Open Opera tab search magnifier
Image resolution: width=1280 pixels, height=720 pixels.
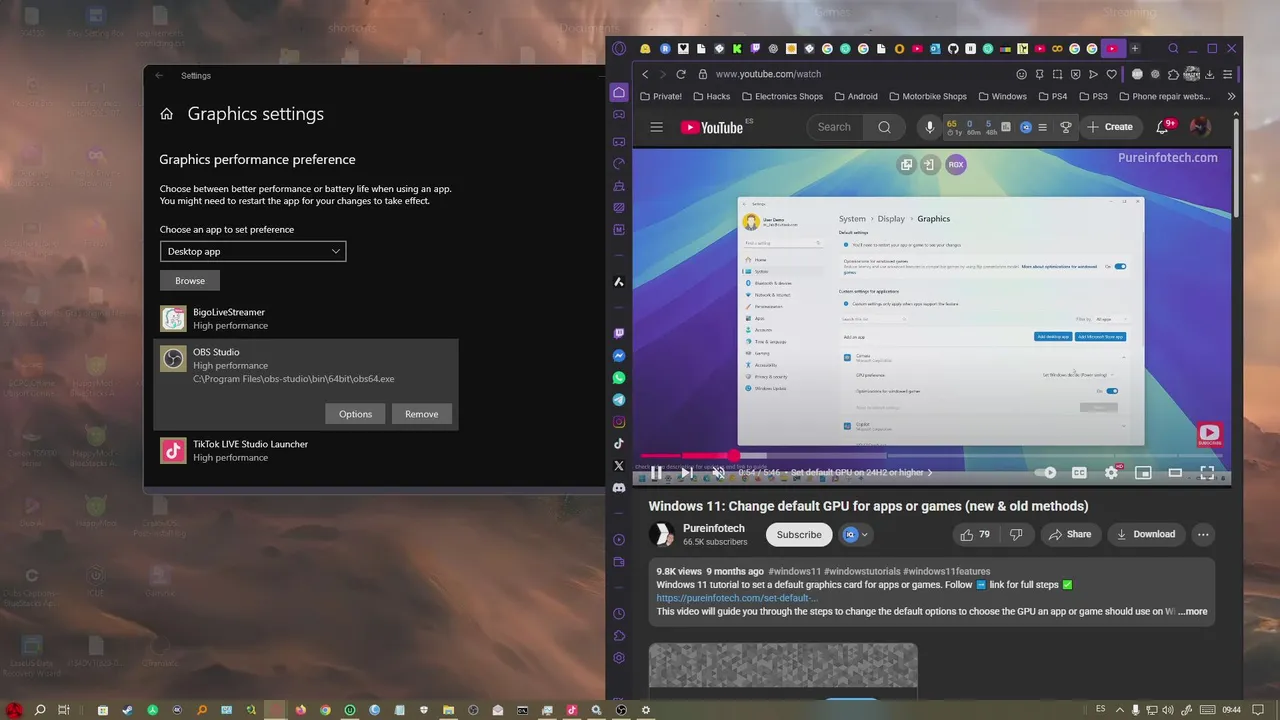pyautogui.click(x=1173, y=48)
